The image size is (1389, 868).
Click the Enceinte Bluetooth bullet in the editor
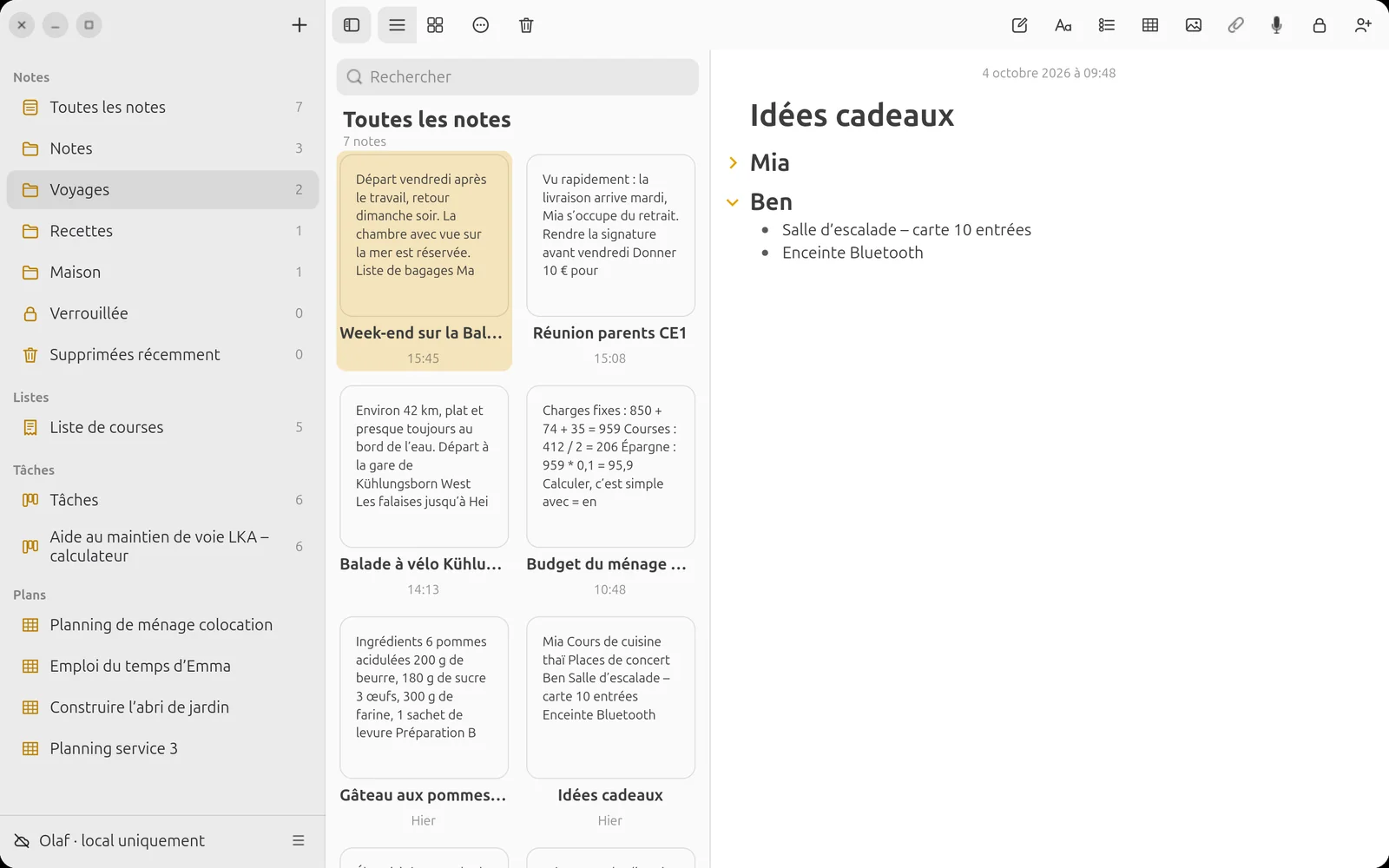[x=852, y=253]
